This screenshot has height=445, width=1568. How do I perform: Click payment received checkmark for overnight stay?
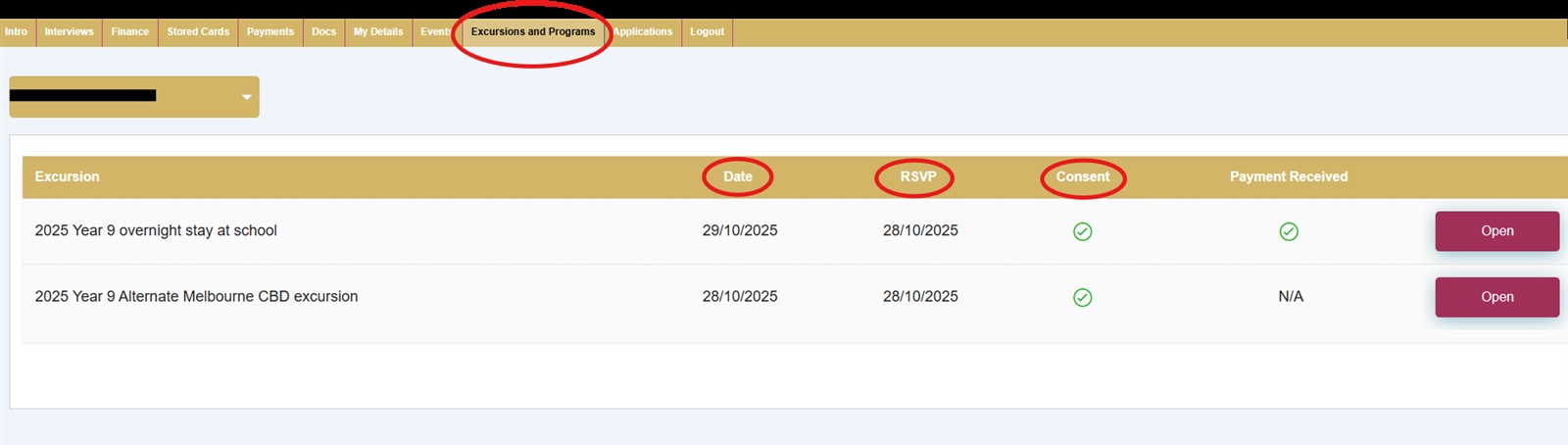click(x=1289, y=231)
